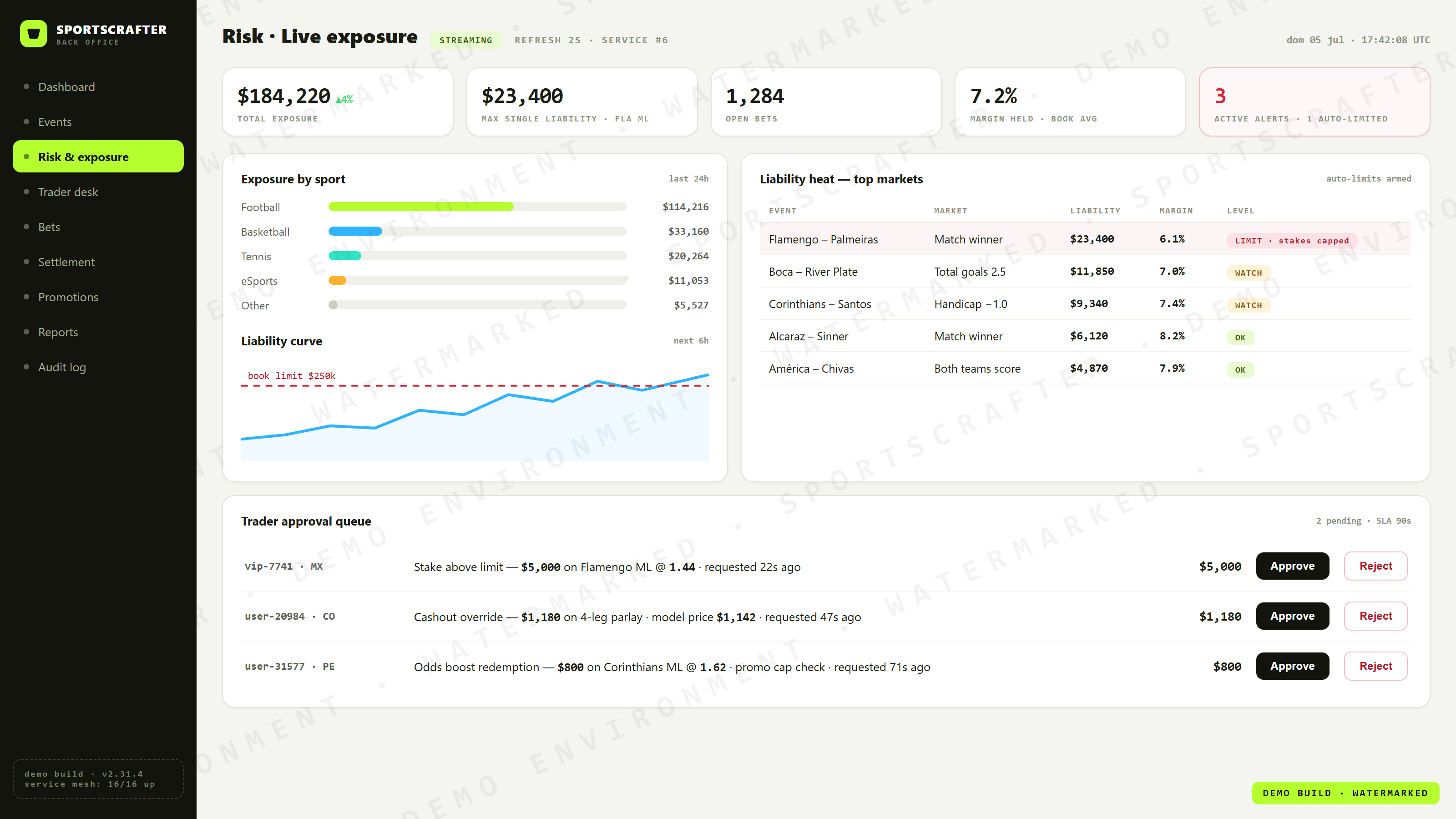The width and height of the screenshot is (1456, 819).
Task: Open Reports section
Action: [98, 332]
